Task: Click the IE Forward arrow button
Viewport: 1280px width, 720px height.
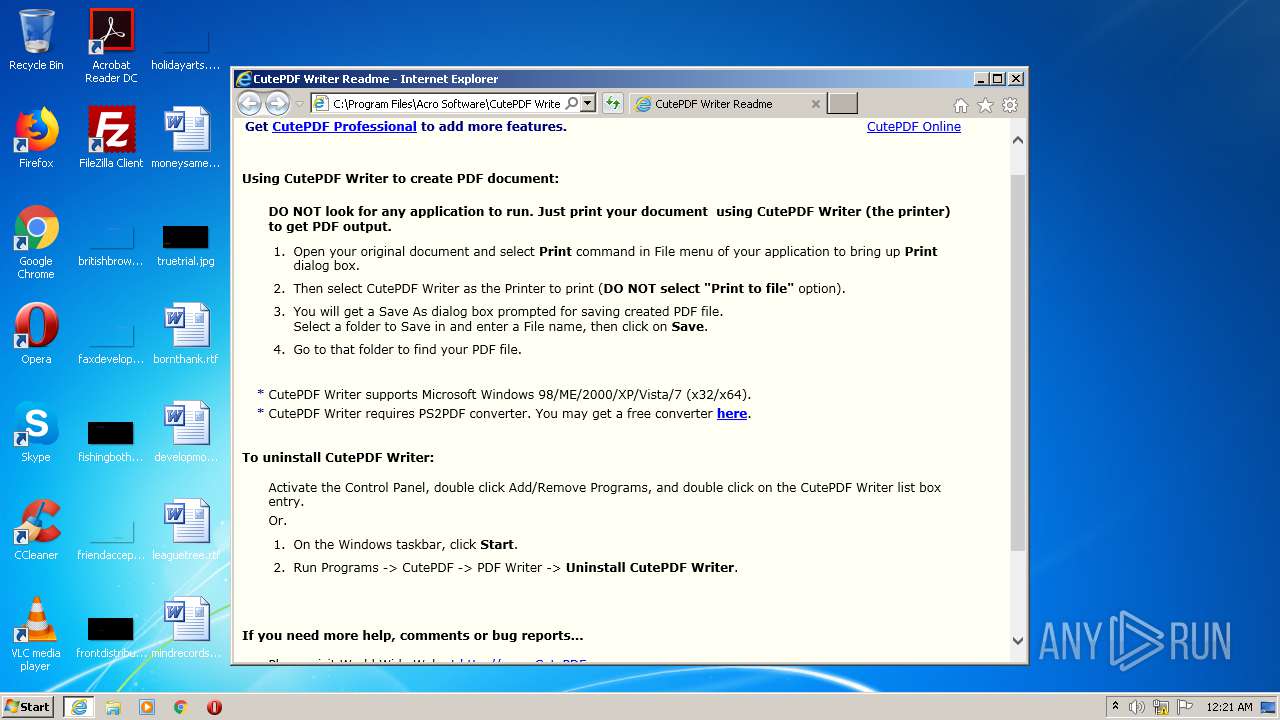Action: pos(277,103)
